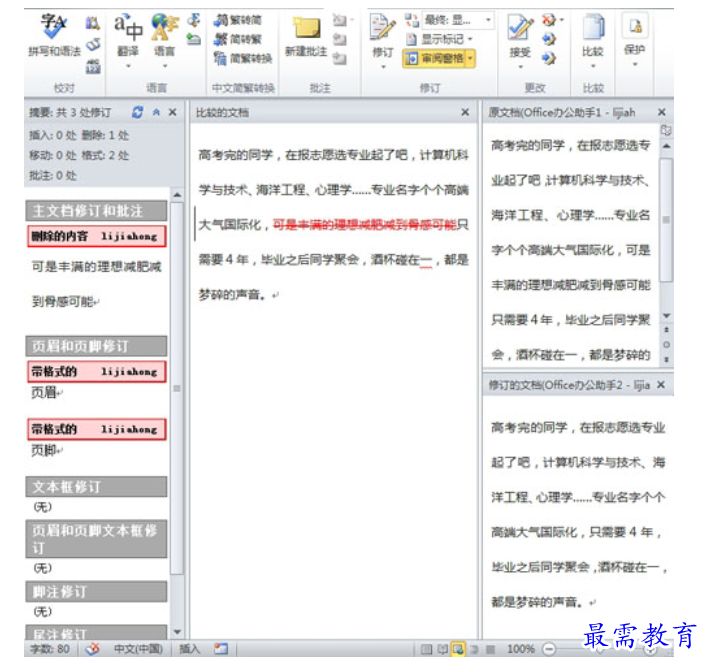
Task: Switch to full-screen reading view icon
Action: click(x=442, y=649)
